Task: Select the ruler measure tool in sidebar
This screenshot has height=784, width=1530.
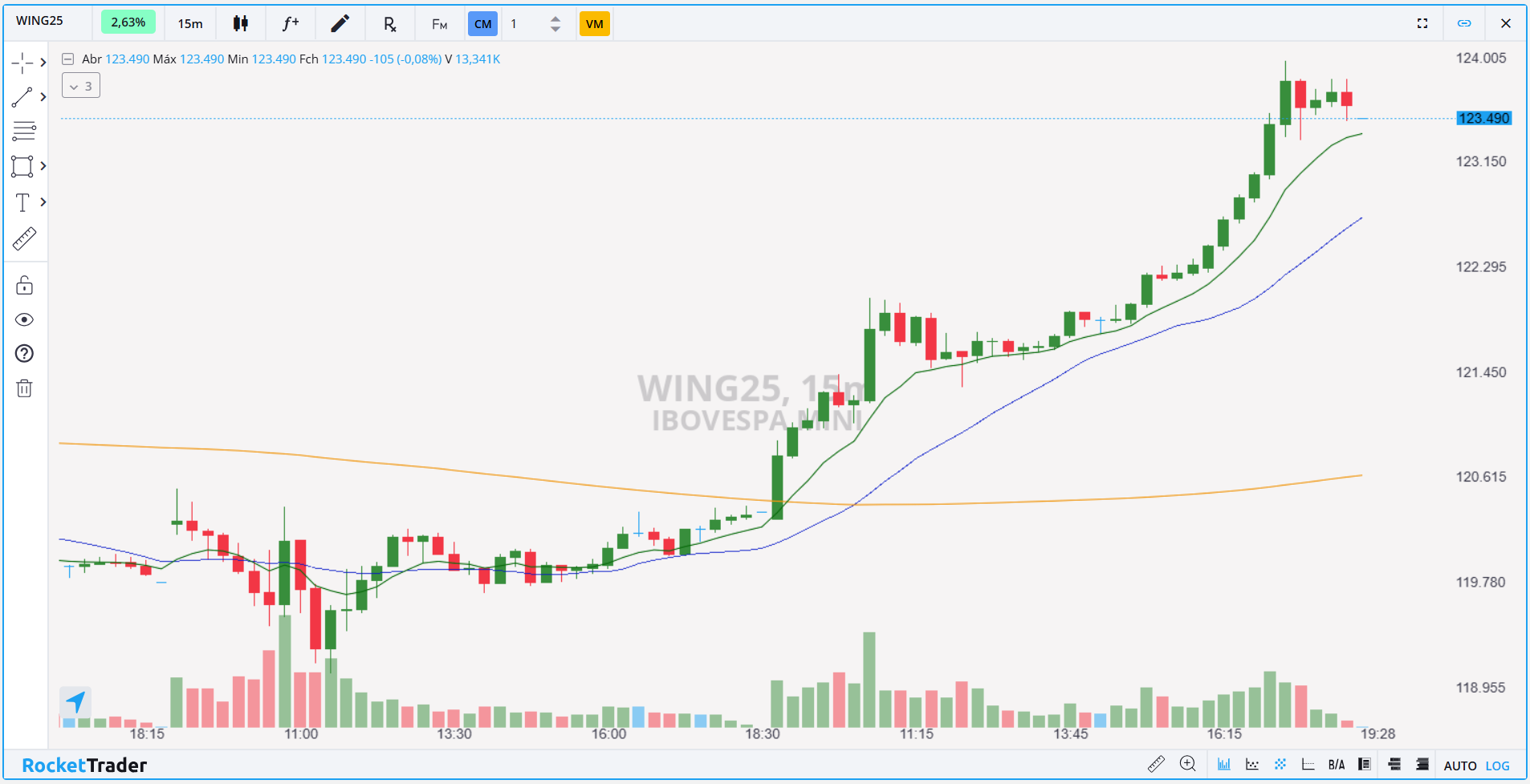Action: [24, 238]
